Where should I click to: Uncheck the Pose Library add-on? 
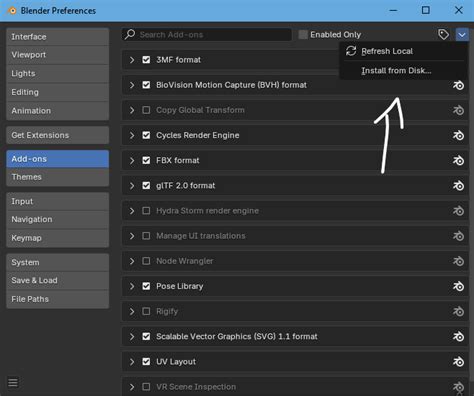146,286
